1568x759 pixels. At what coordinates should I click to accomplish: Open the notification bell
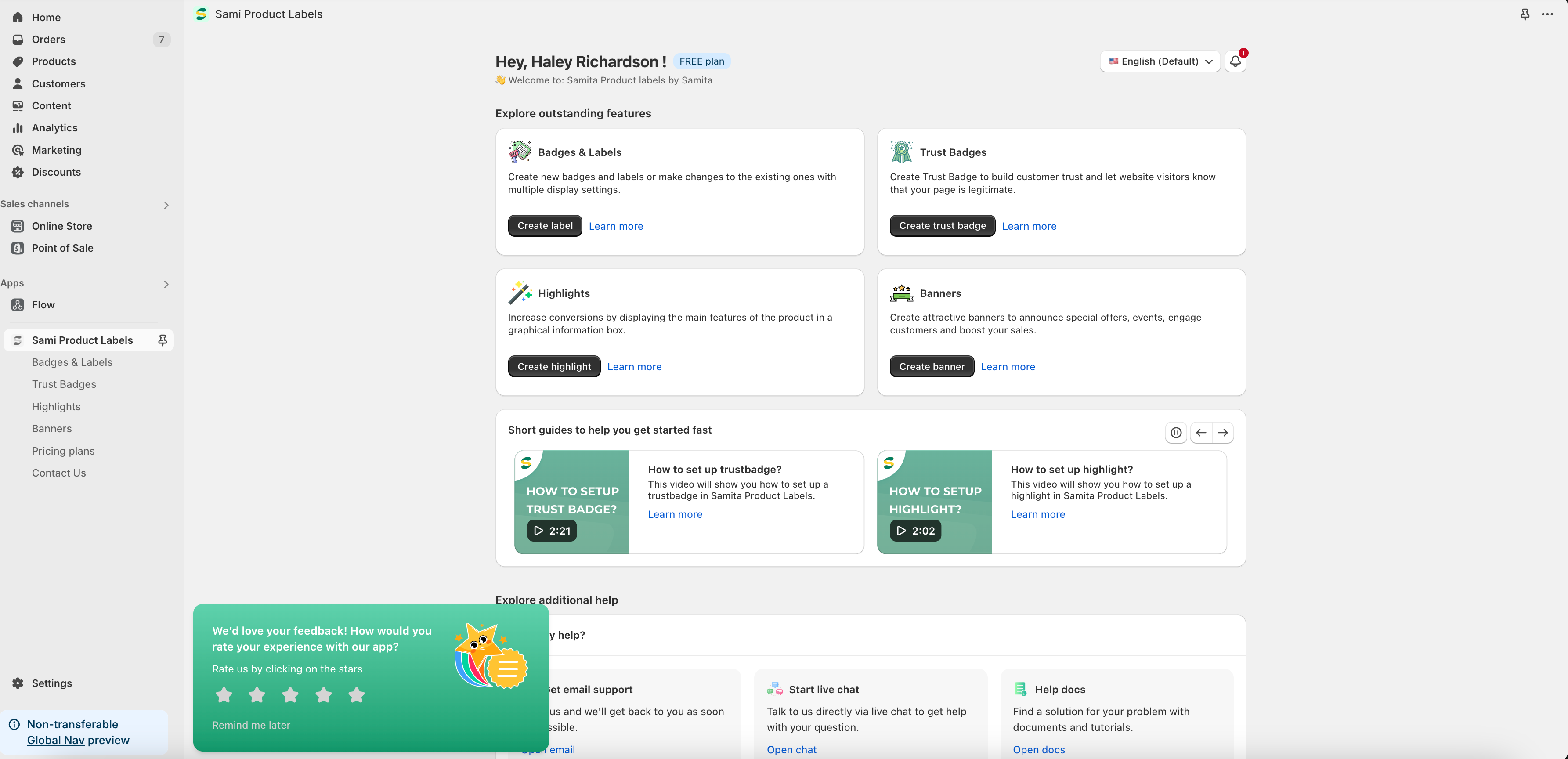pyautogui.click(x=1235, y=61)
